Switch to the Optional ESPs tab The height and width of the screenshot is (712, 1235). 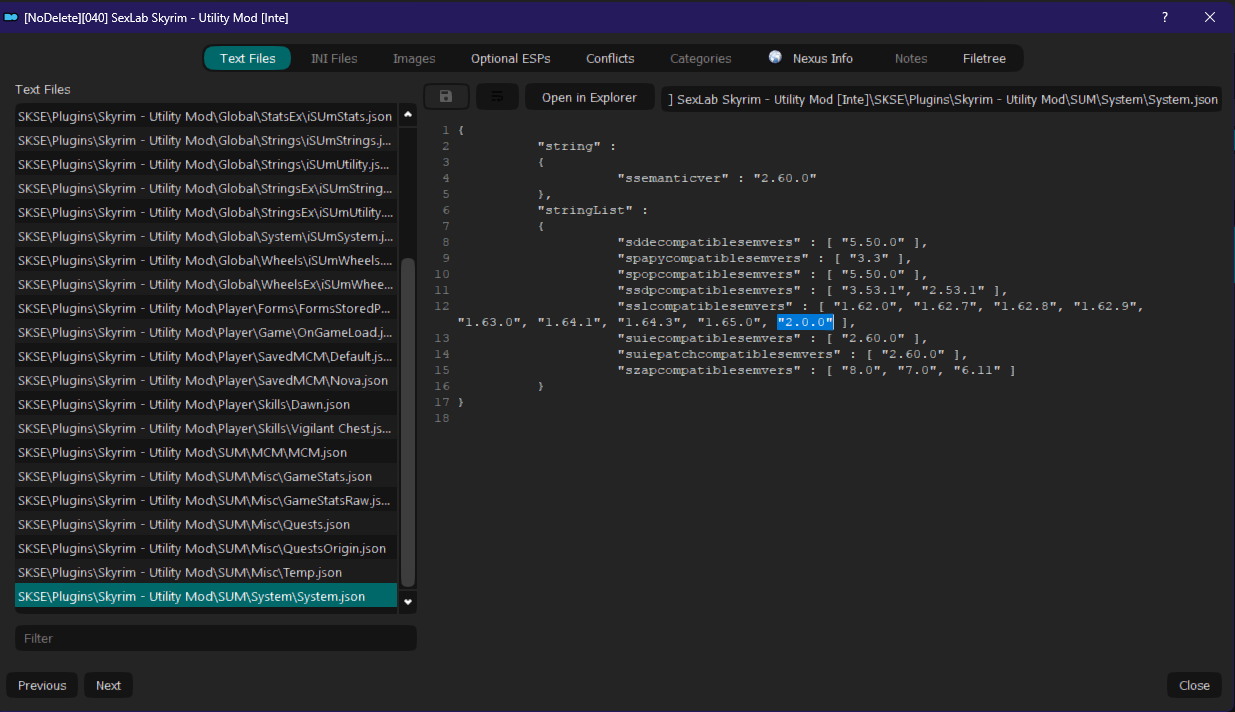[x=510, y=58]
